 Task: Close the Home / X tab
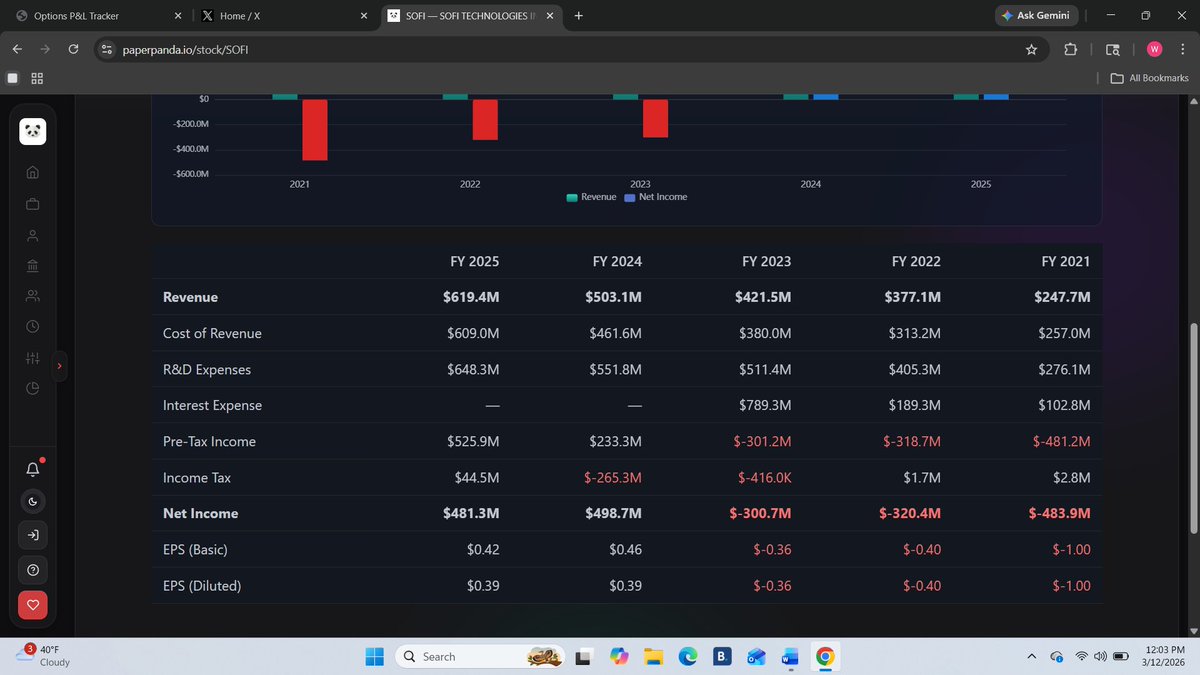[x=364, y=16]
